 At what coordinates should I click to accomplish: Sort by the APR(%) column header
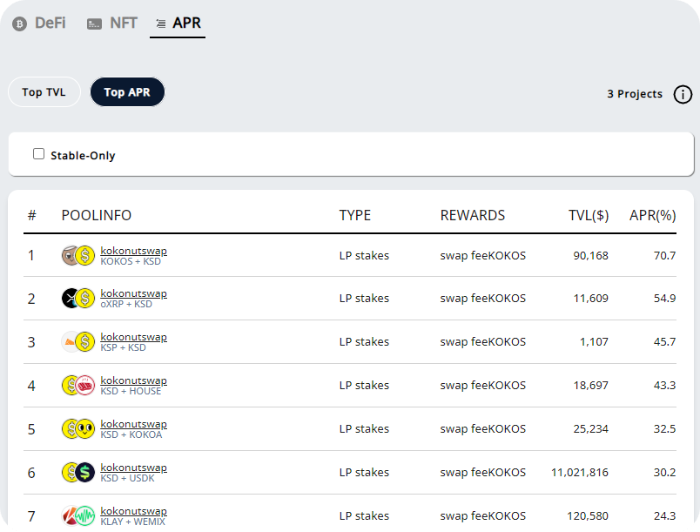tap(653, 215)
